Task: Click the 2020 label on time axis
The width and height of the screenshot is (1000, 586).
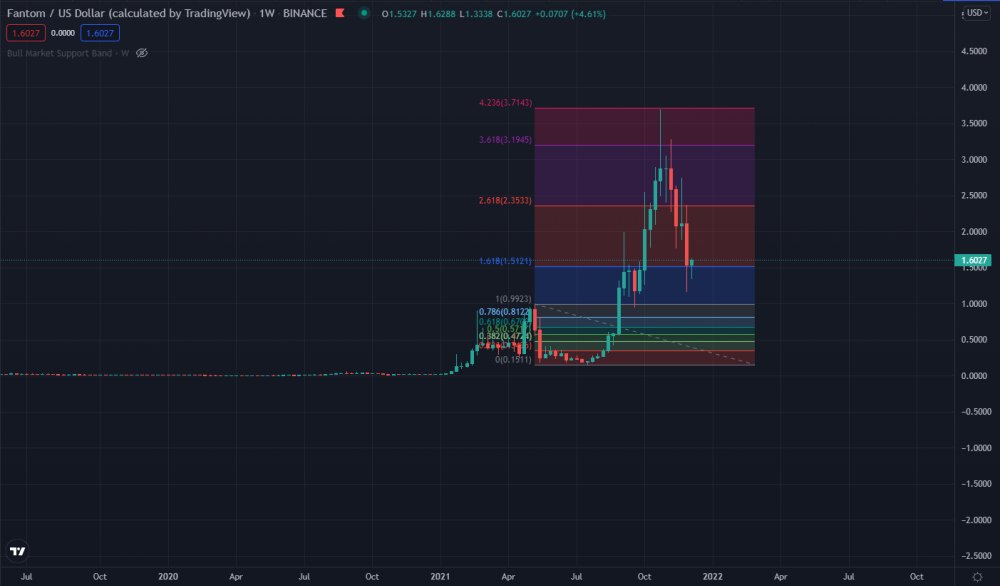Action: click(x=168, y=576)
